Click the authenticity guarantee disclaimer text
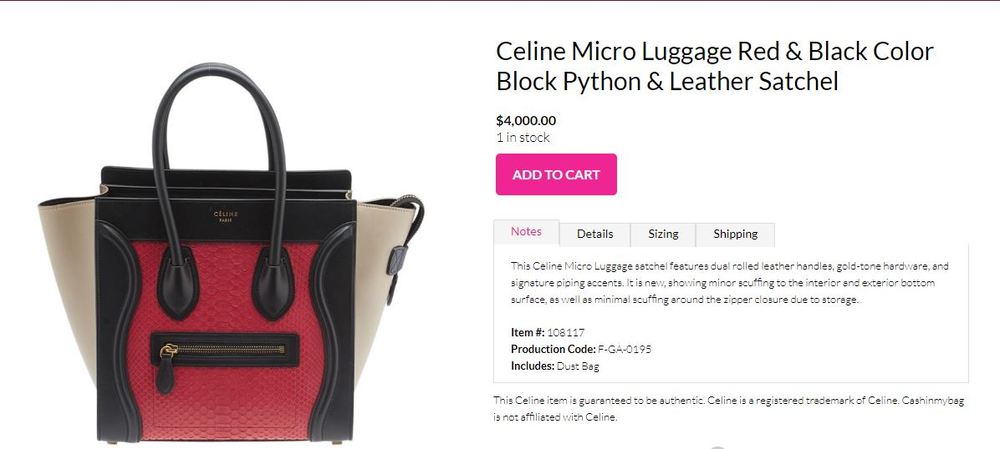Screen dimensions: 1000x449 coord(728,409)
